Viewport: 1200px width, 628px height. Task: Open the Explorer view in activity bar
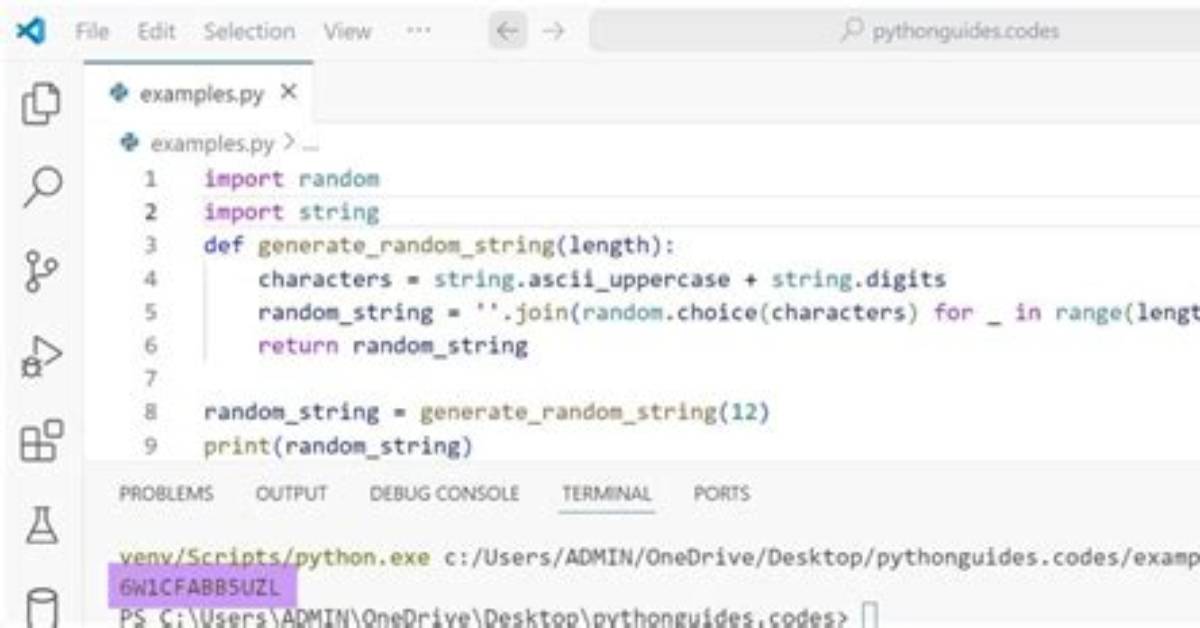[x=41, y=104]
